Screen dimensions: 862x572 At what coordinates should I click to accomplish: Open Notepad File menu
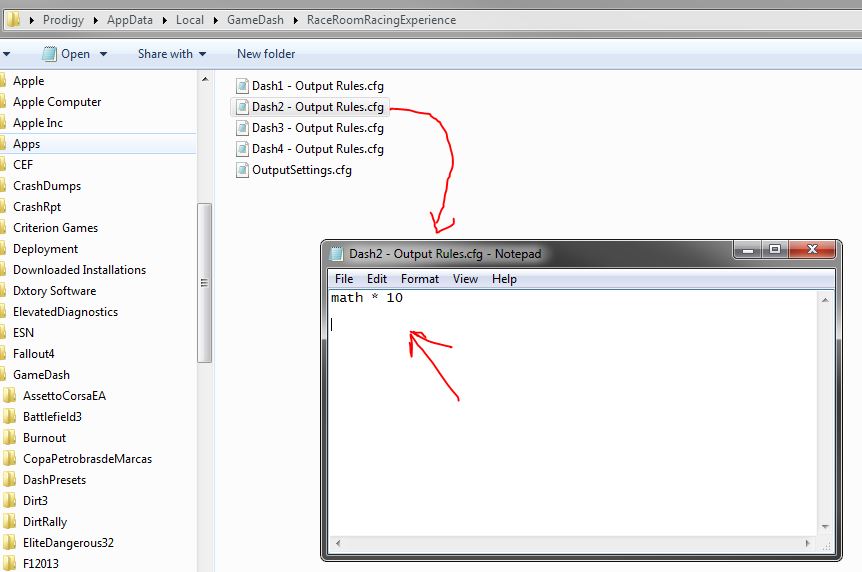click(x=344, y=279)
